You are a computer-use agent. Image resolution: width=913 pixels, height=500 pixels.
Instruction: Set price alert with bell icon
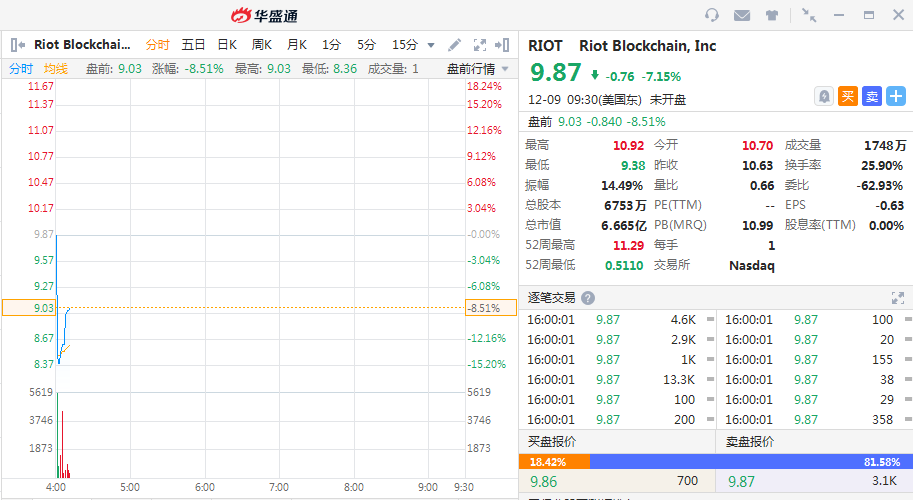824,96
